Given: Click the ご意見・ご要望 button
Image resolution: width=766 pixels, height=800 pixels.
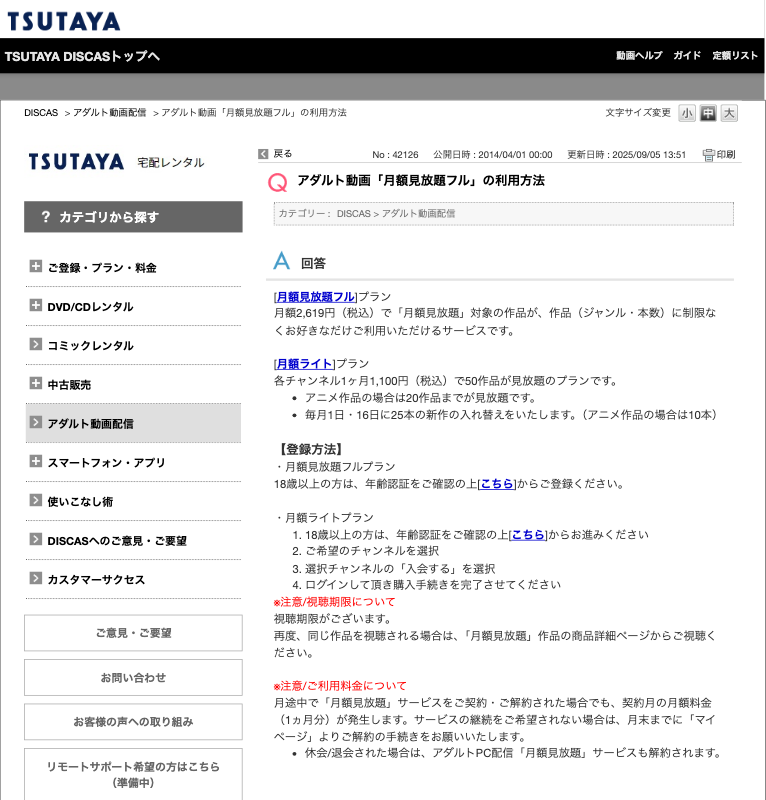Looking at the screenshot, I should click(133, 633).
